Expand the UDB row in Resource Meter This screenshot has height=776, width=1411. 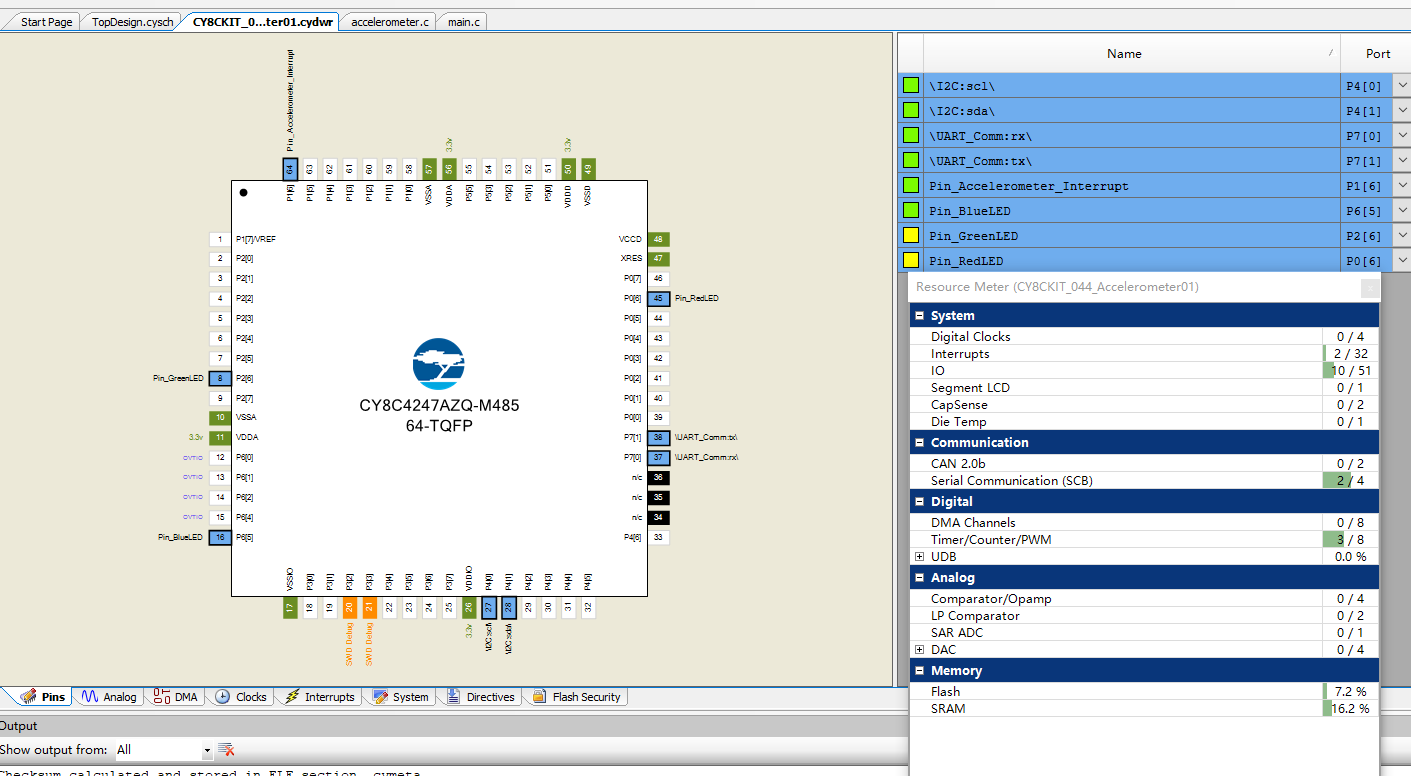click(x=920, y=556)
